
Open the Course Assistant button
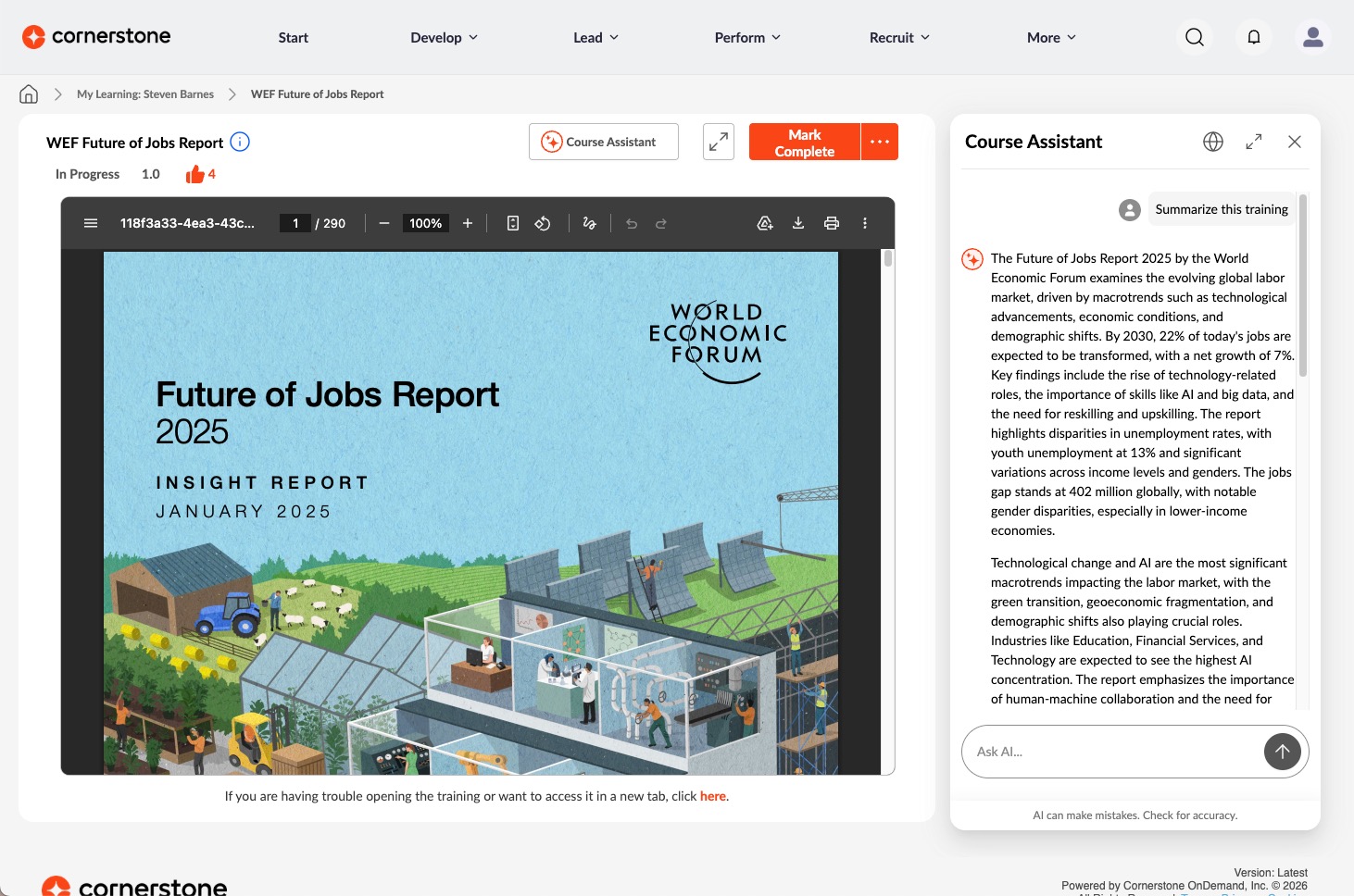click(x=604, y=142)
